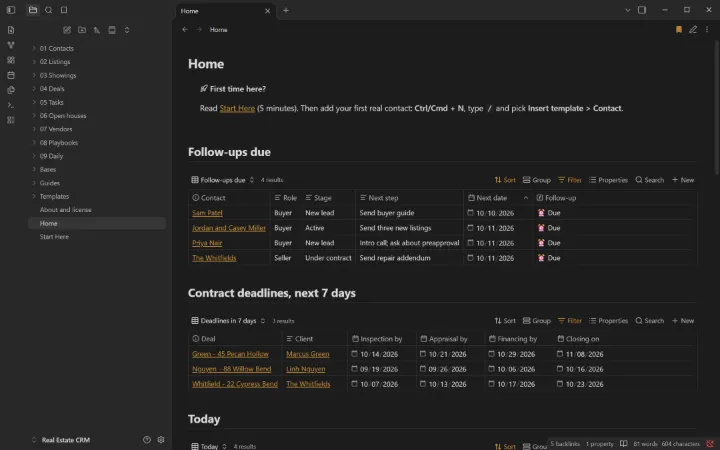
Task: Open today's daily note calendar icon in ribbon
Action: (x=11, y=75)
